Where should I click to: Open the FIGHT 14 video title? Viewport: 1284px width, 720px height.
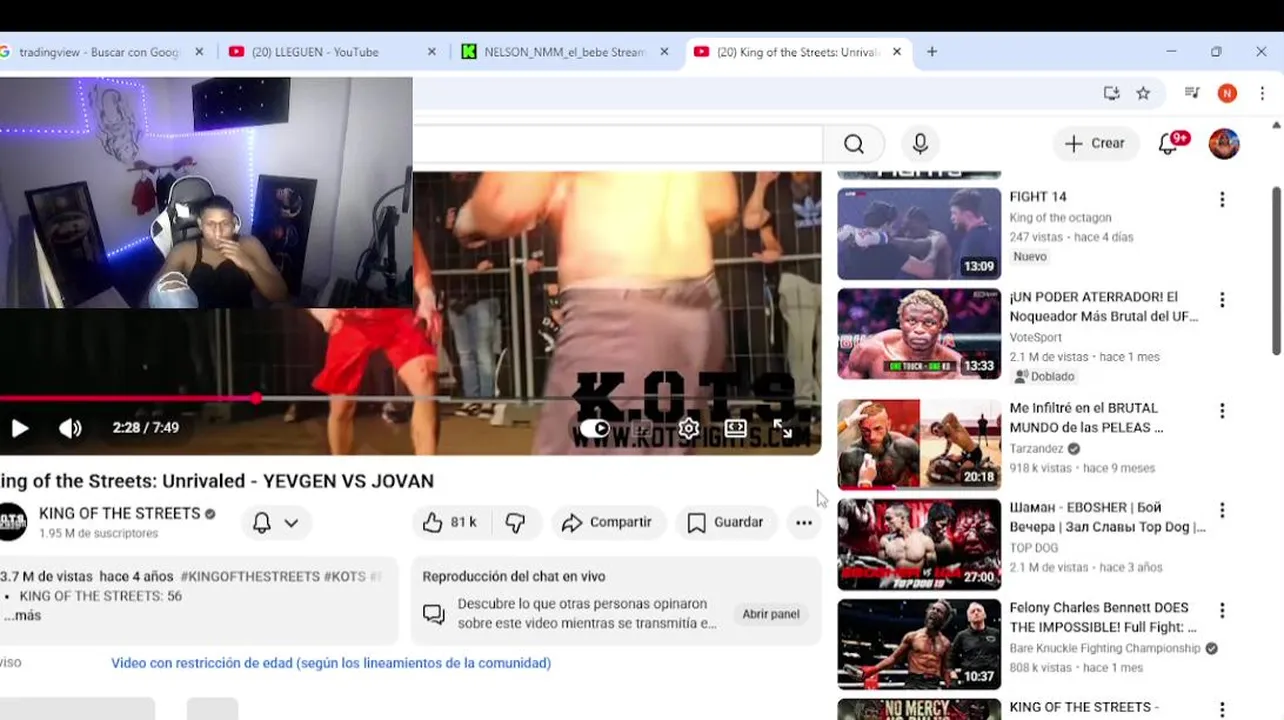[x=1038, y=197]
